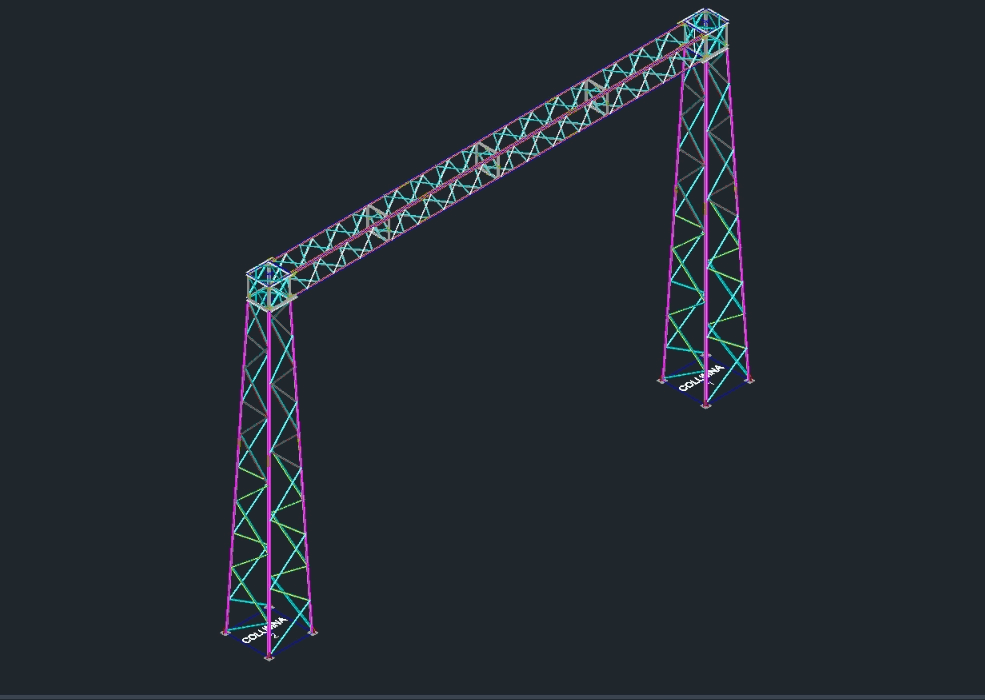Click a gray base plate of the right tower
Viewport: 985px width, 700px height.
(x=662, y=381)
